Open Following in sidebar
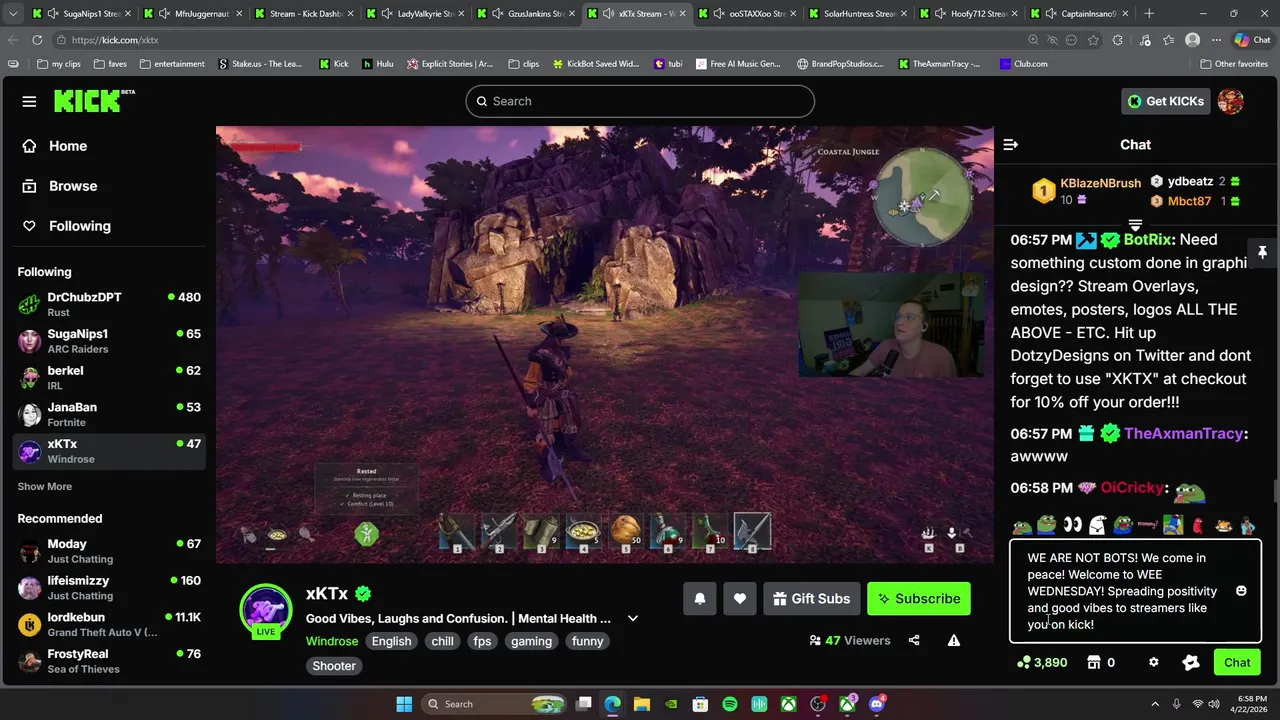The width and height of the screenshot is (1280, 720). click(x=80, y=226)
